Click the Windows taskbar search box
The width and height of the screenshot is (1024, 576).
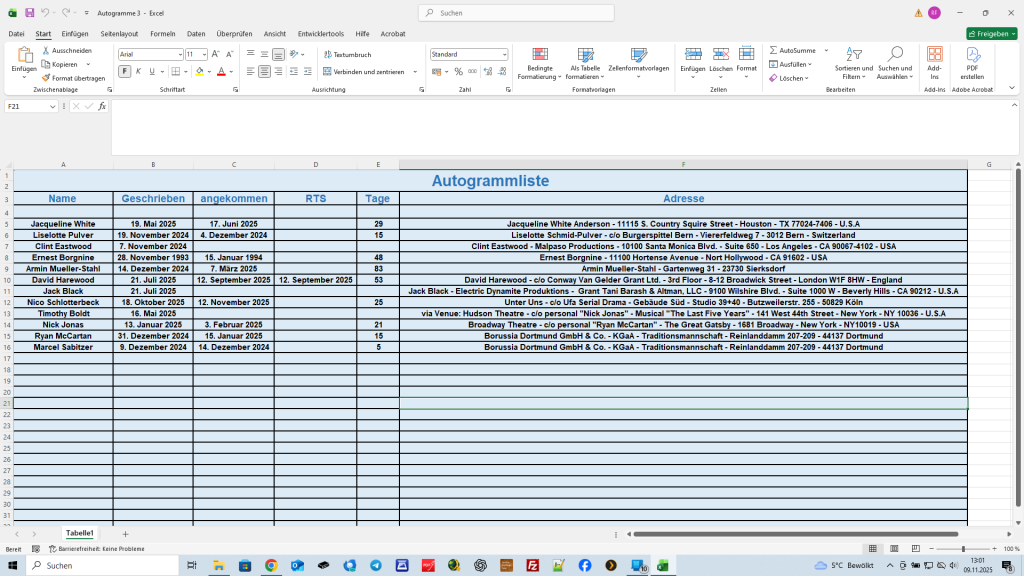coord(100,565)
